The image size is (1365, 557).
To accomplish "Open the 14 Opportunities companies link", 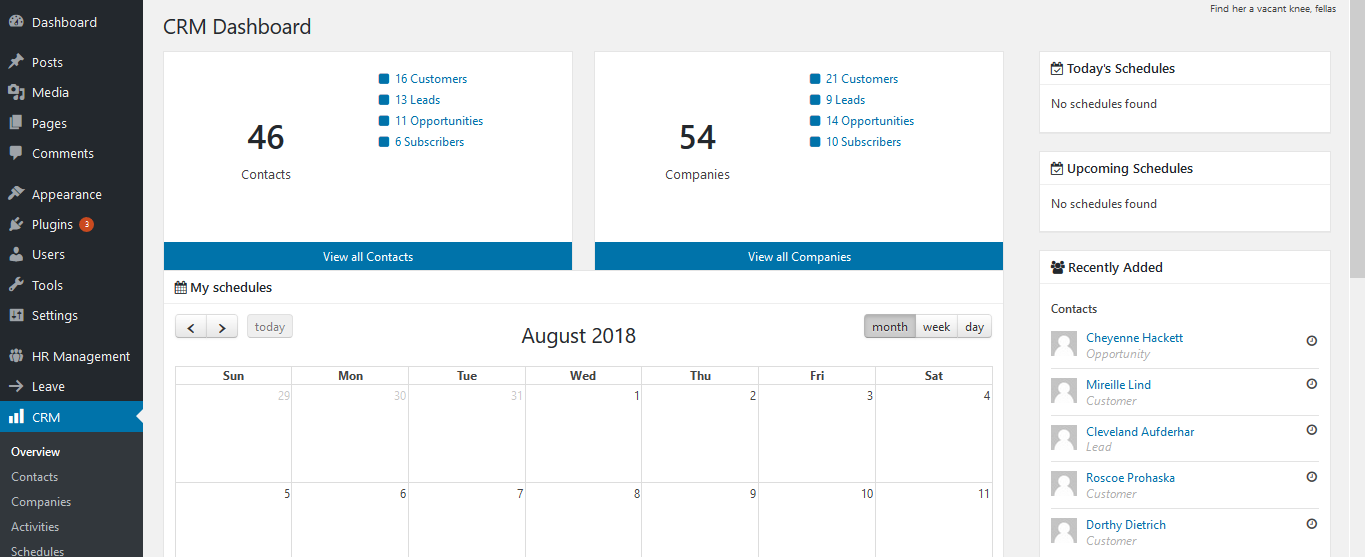I will point(870,121).
